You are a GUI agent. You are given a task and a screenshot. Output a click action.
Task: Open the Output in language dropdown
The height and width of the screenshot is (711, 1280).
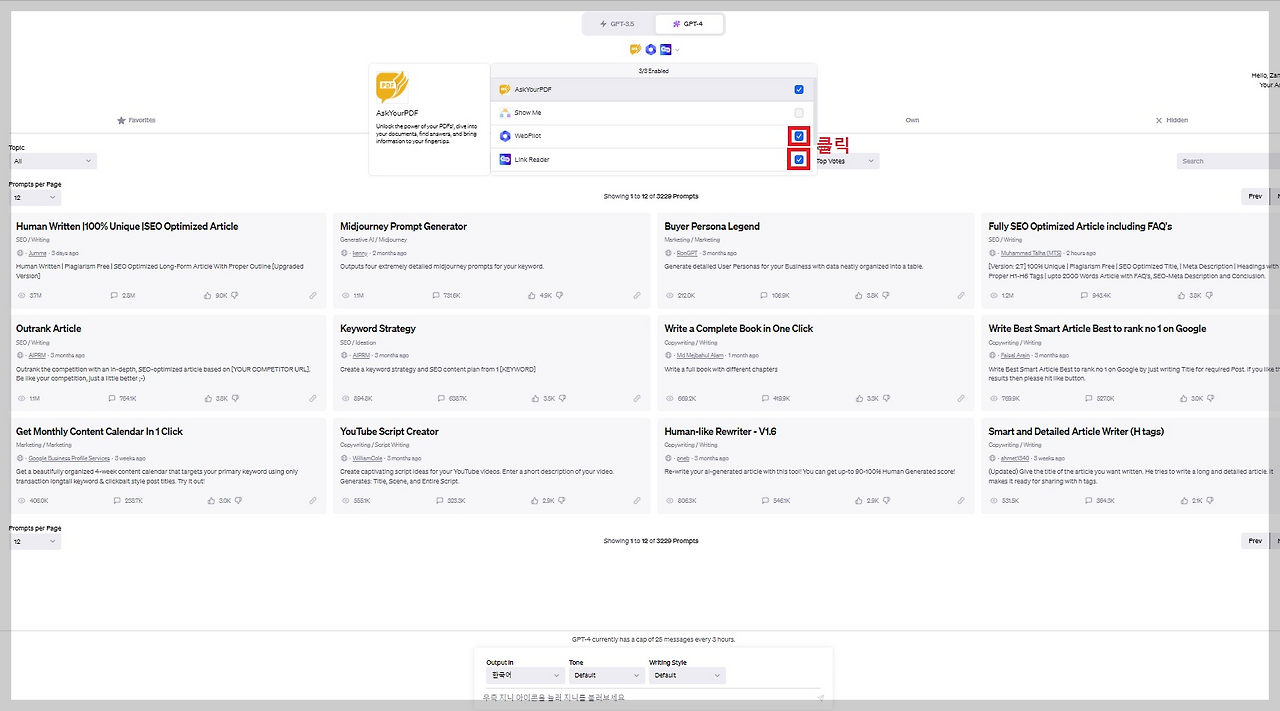[x=527, y=675]
